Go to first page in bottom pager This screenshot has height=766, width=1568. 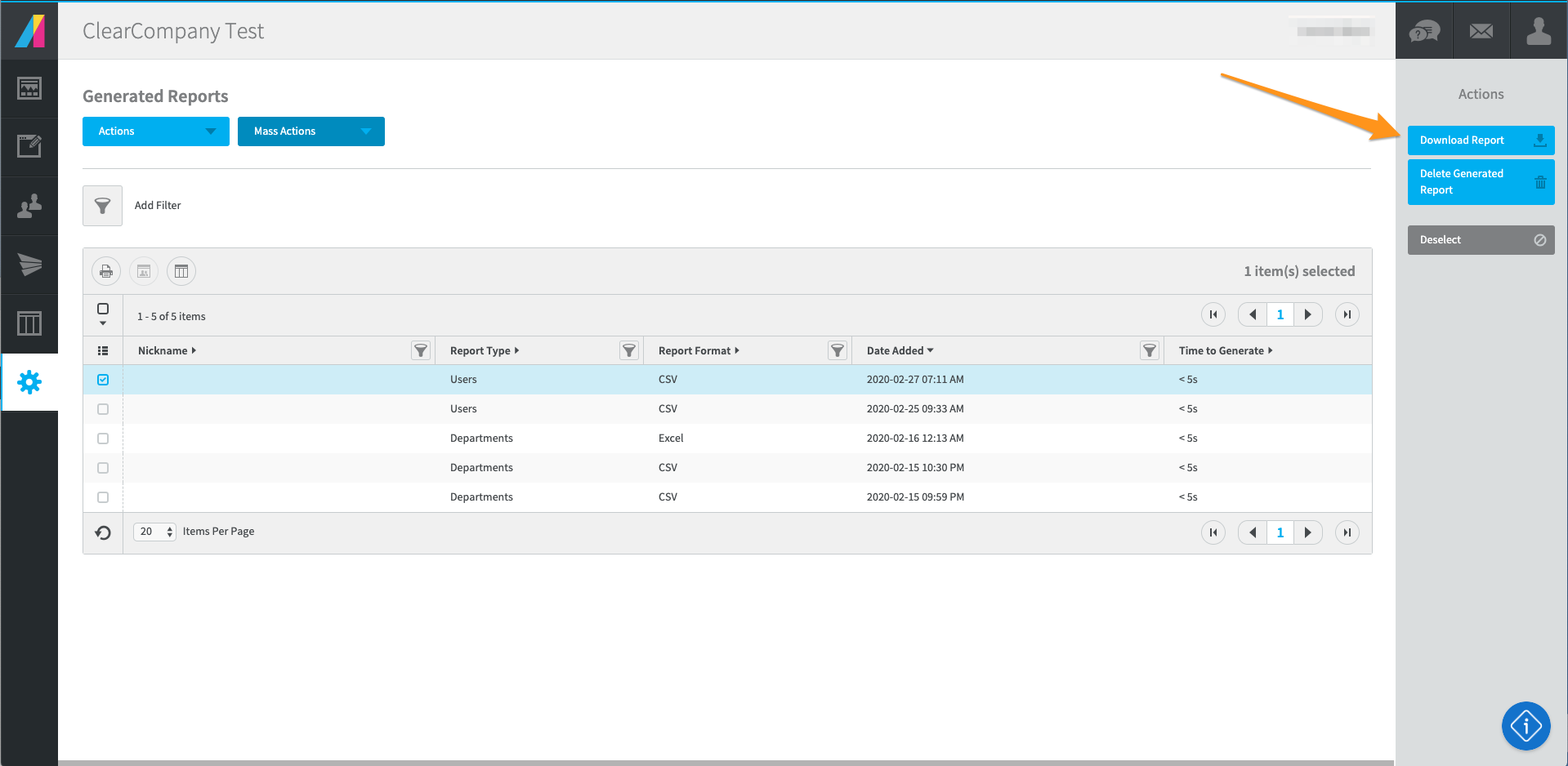tap(1213, 532)
